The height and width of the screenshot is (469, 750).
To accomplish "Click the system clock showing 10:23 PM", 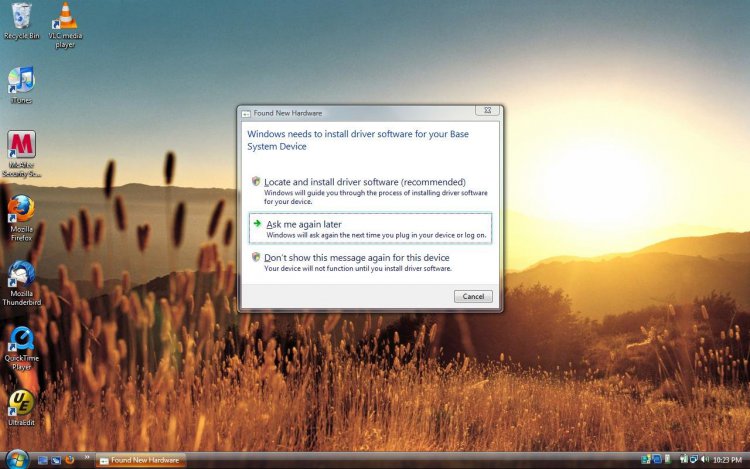I will point(727,460).
